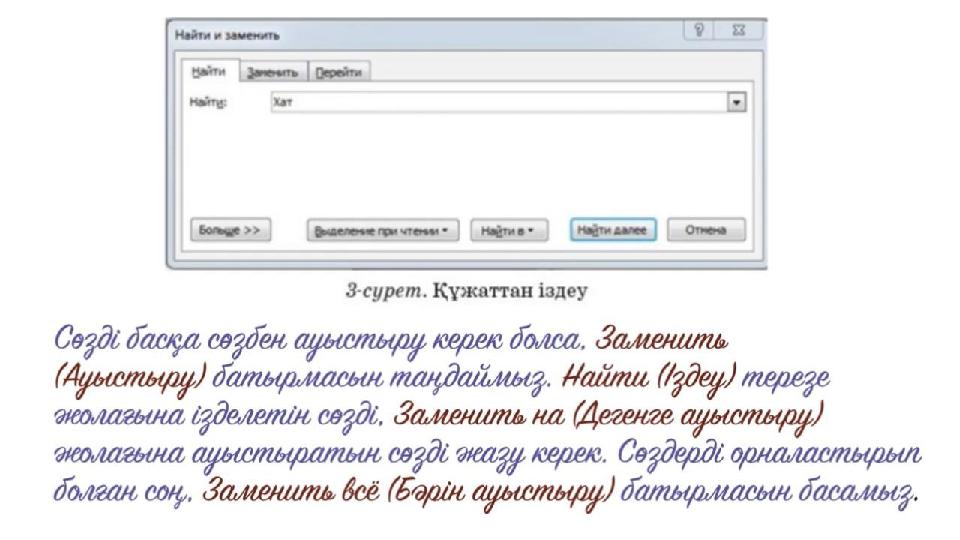Open the Найти в dropdown
Screen dimensions: 960x540
click(509, 231)
